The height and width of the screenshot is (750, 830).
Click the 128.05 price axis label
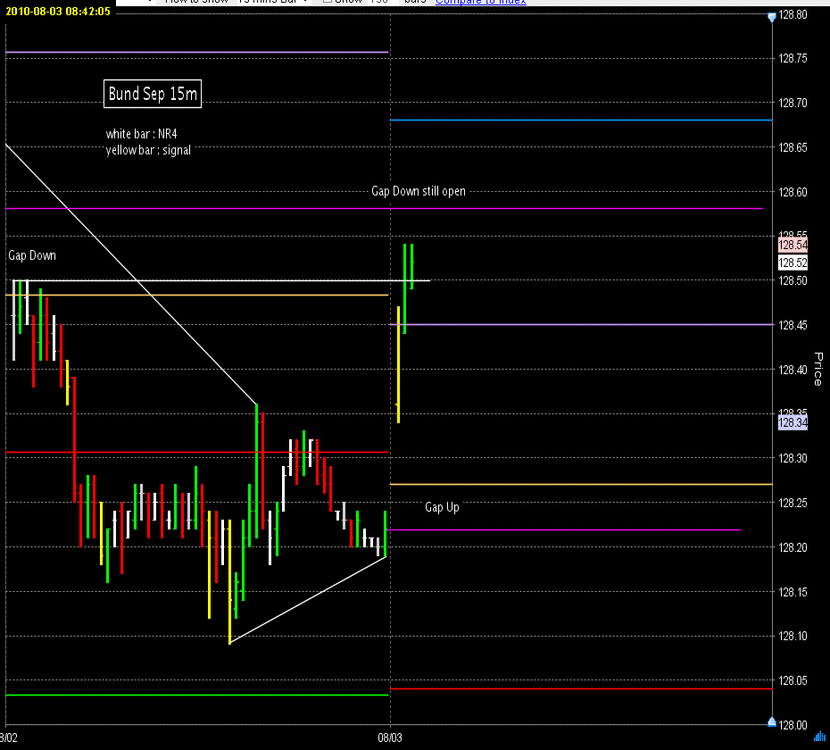tap(793, 681)
